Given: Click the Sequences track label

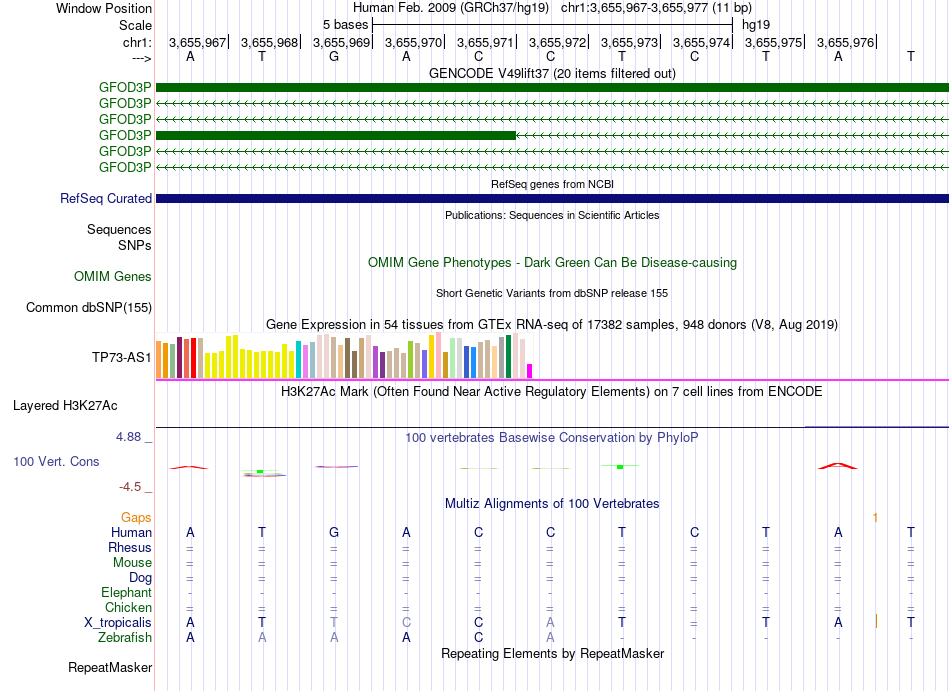Looking at the screenshot, I should click(119, 230).
